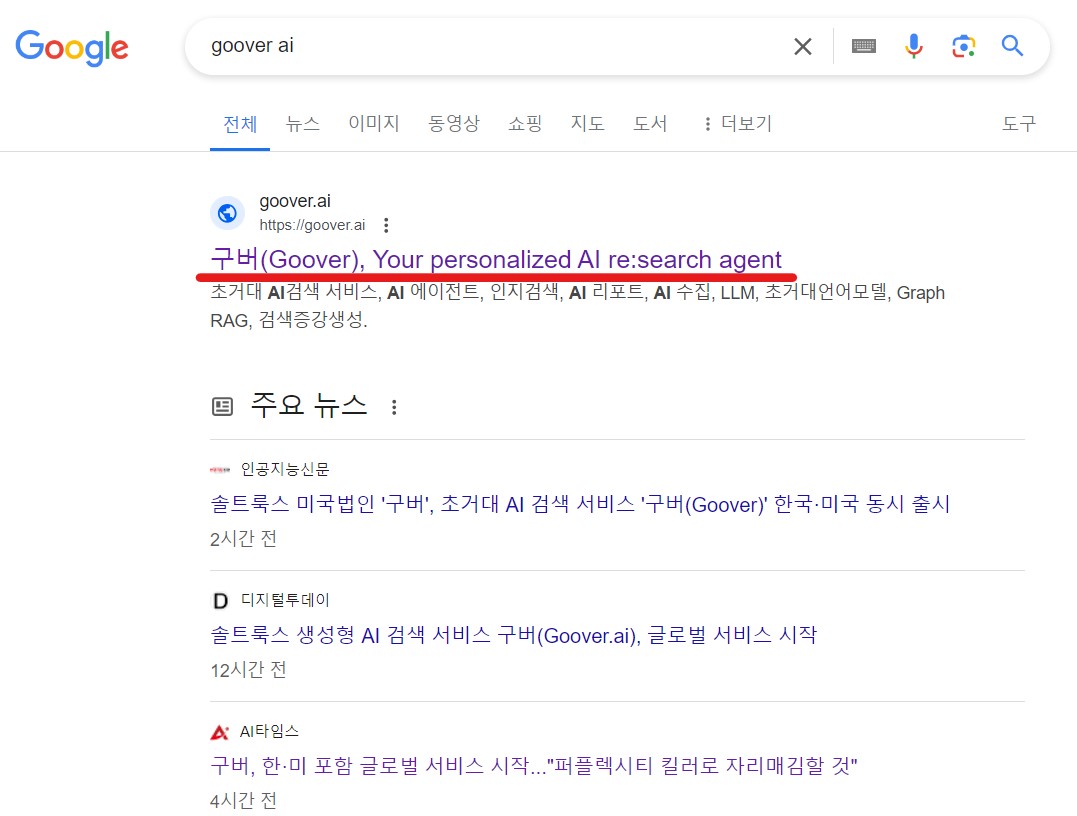Switch to the 쇼핑 tab
This screenshot has width=1077, height=816.
coord(525,124)
